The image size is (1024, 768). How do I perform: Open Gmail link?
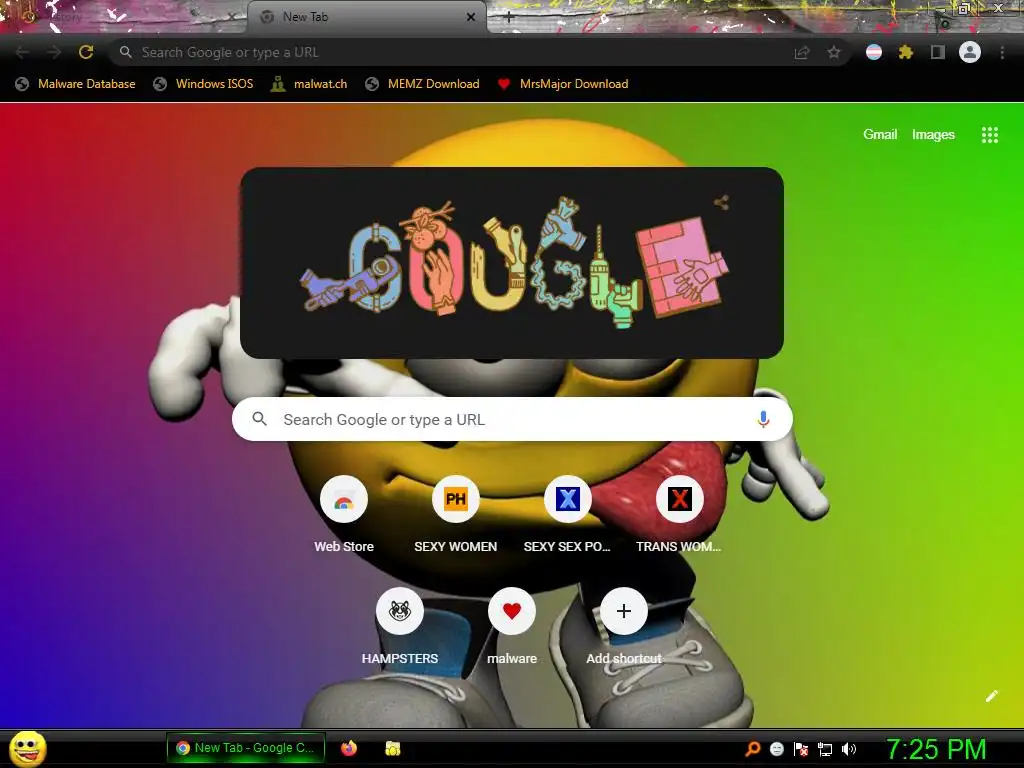pyautogui.click(x=880, y=135)
